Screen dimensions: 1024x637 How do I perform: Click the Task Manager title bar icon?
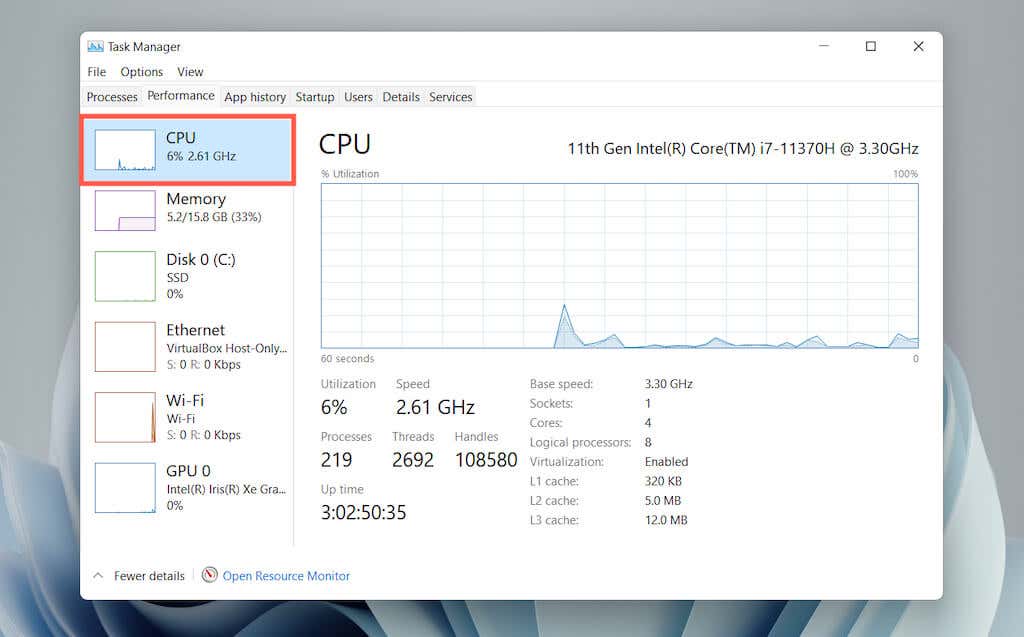96,46
